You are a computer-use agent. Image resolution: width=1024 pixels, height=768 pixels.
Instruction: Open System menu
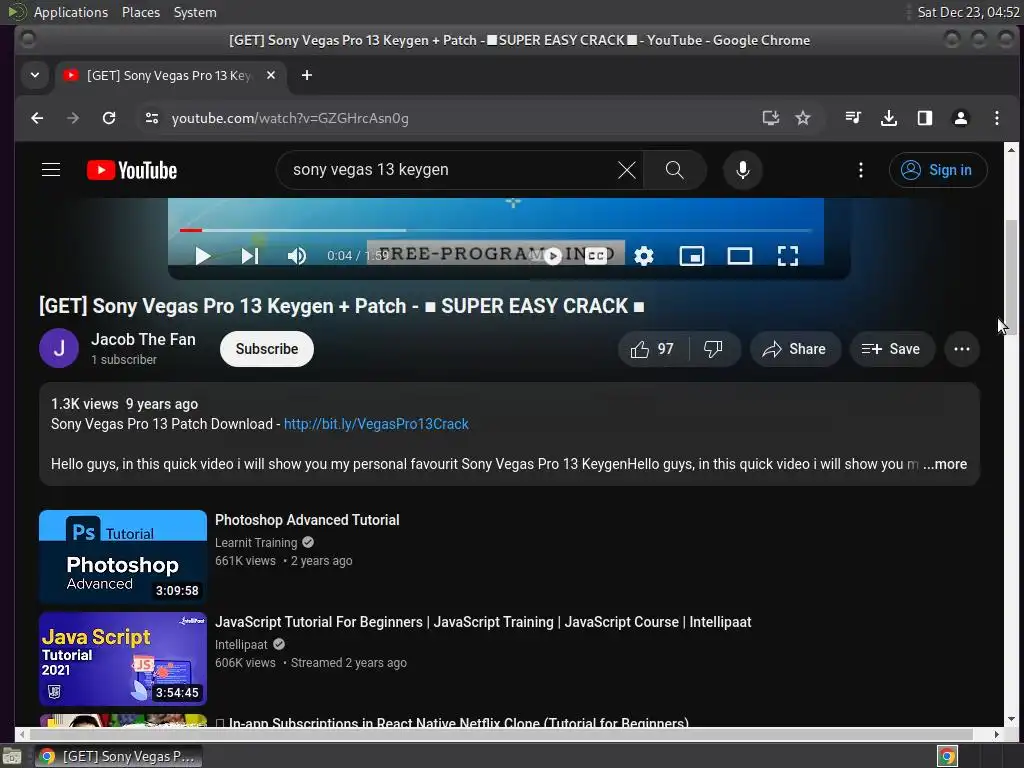pos(195,12)
